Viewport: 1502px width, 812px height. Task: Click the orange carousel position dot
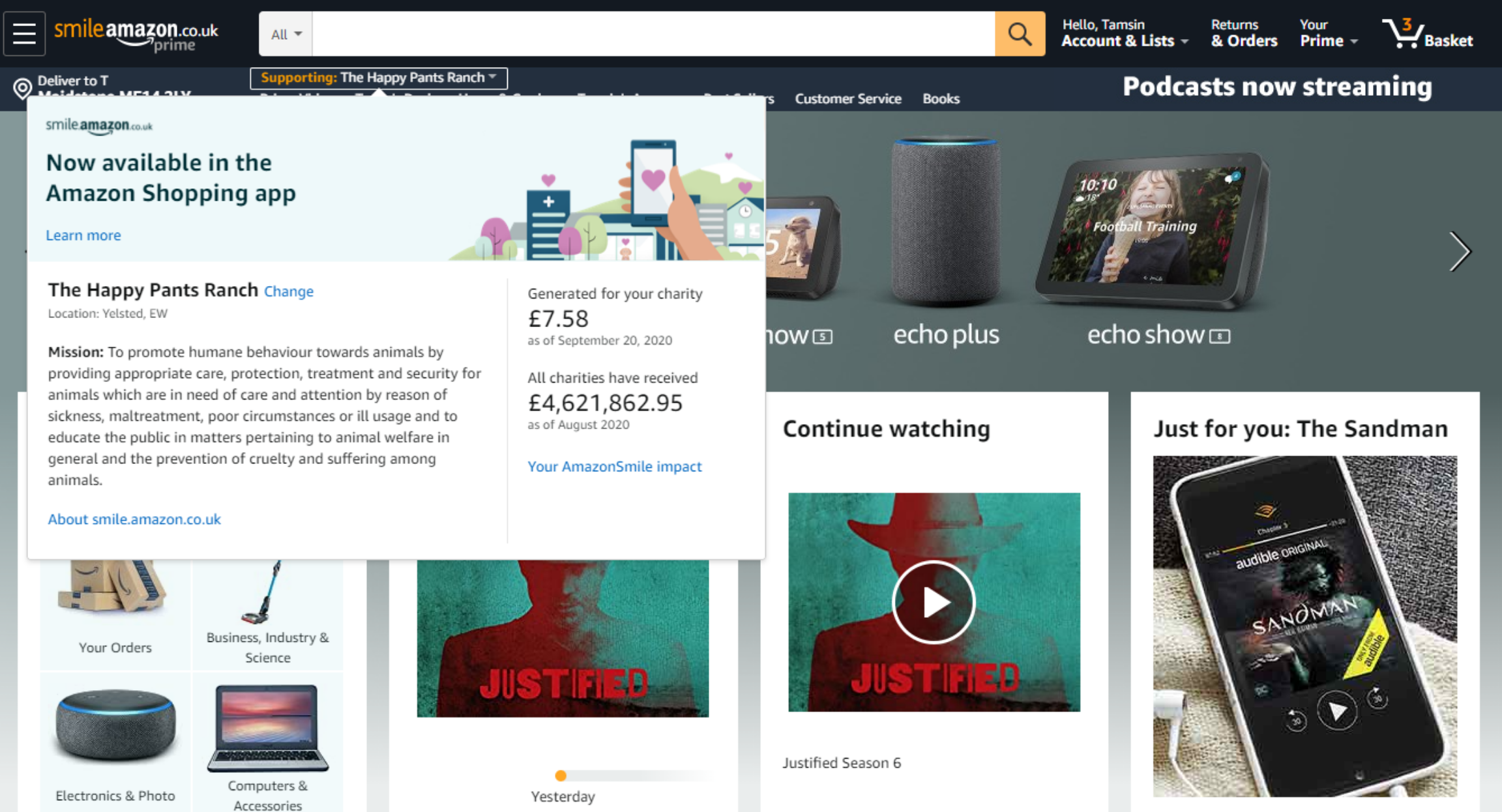point(560,776)
